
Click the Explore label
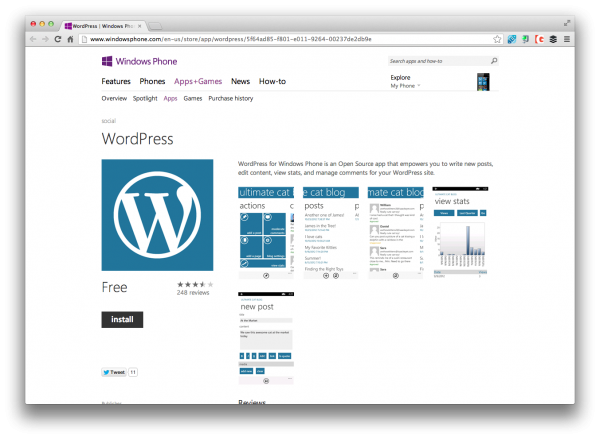click(x=400, y=77)
